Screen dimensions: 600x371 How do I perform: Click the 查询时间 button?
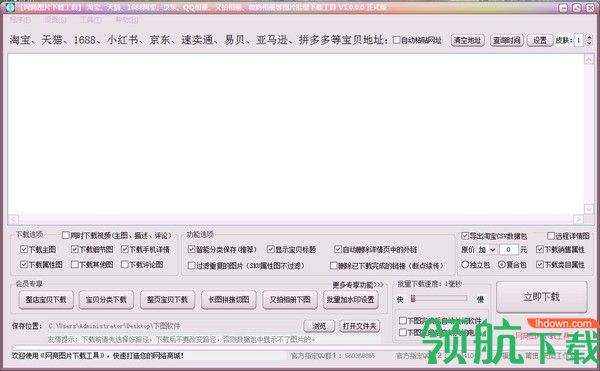pos(506,40)
